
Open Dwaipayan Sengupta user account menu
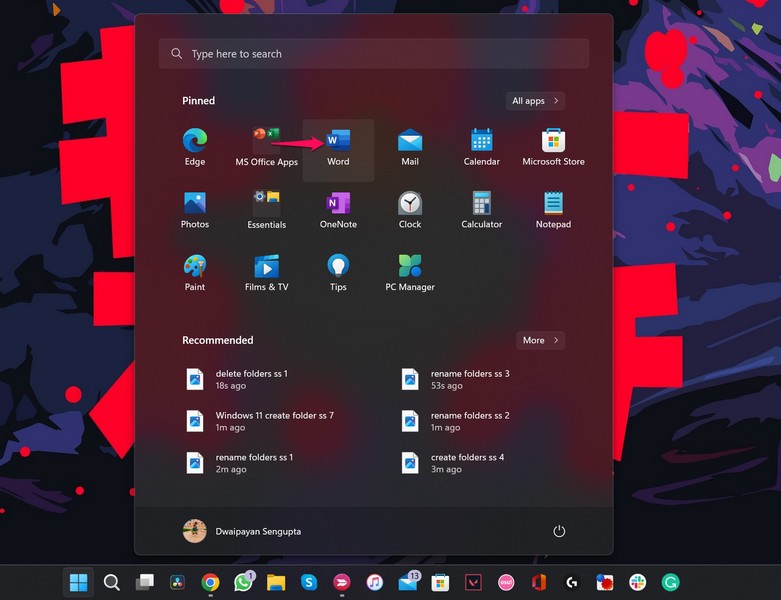click(x=242, y=531)
